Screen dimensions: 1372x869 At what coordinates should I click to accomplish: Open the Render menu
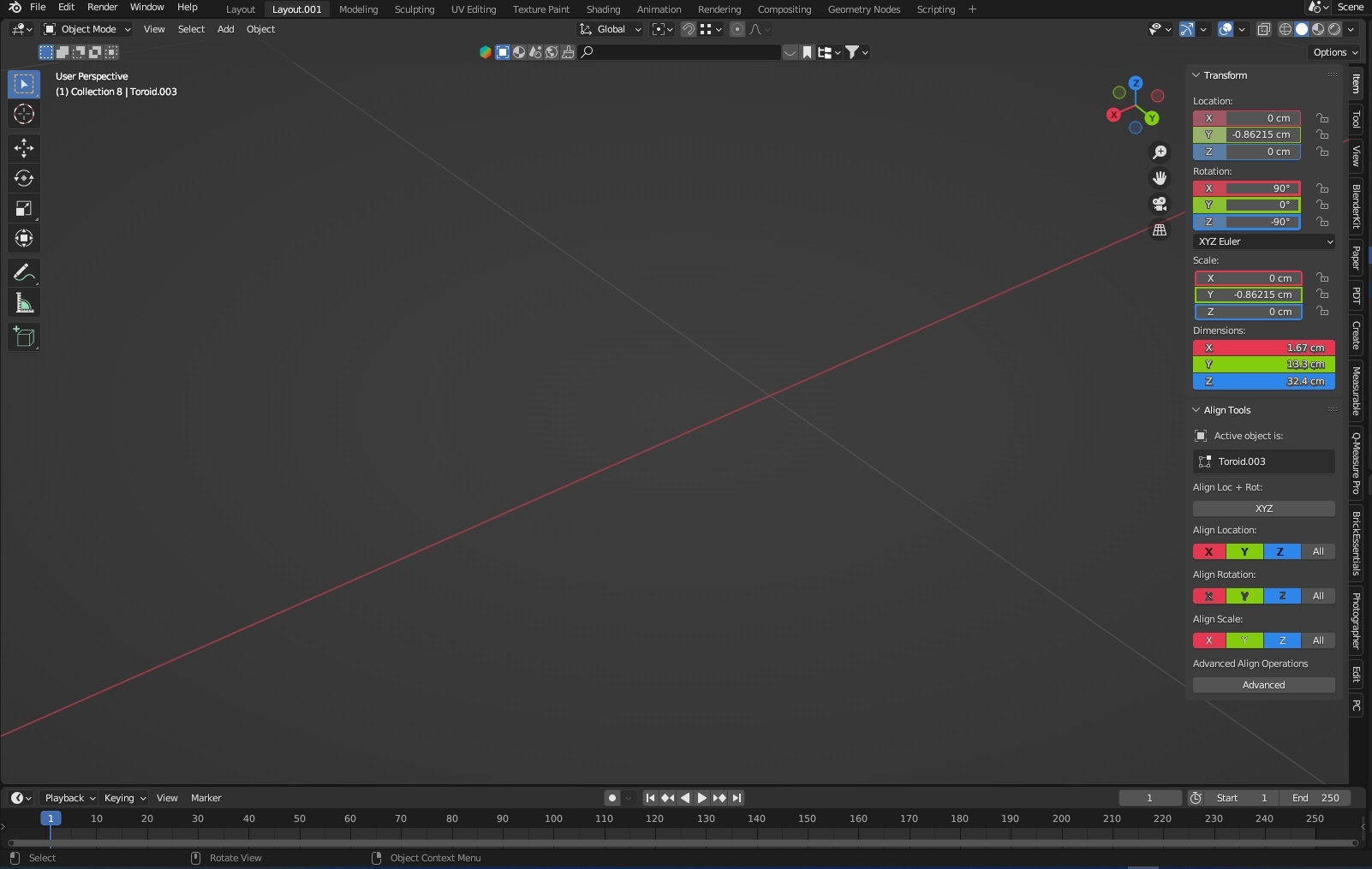102,7
